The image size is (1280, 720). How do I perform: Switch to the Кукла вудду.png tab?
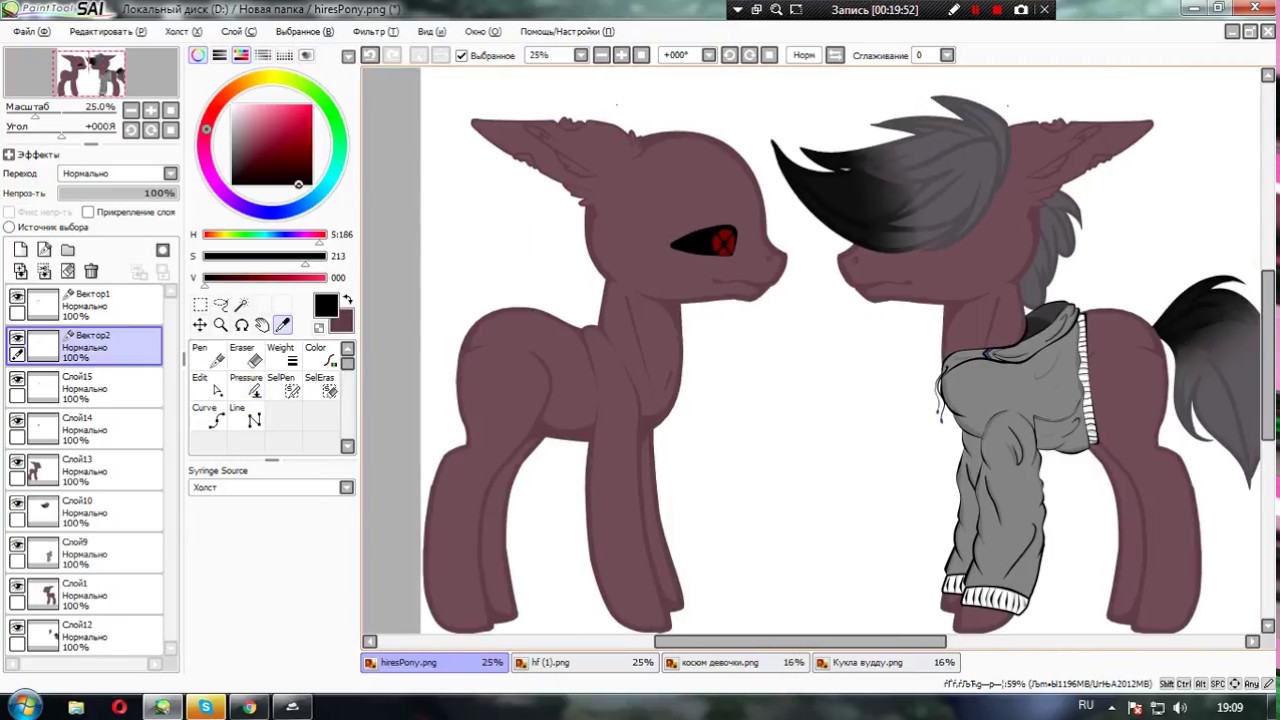pos(887,662)
